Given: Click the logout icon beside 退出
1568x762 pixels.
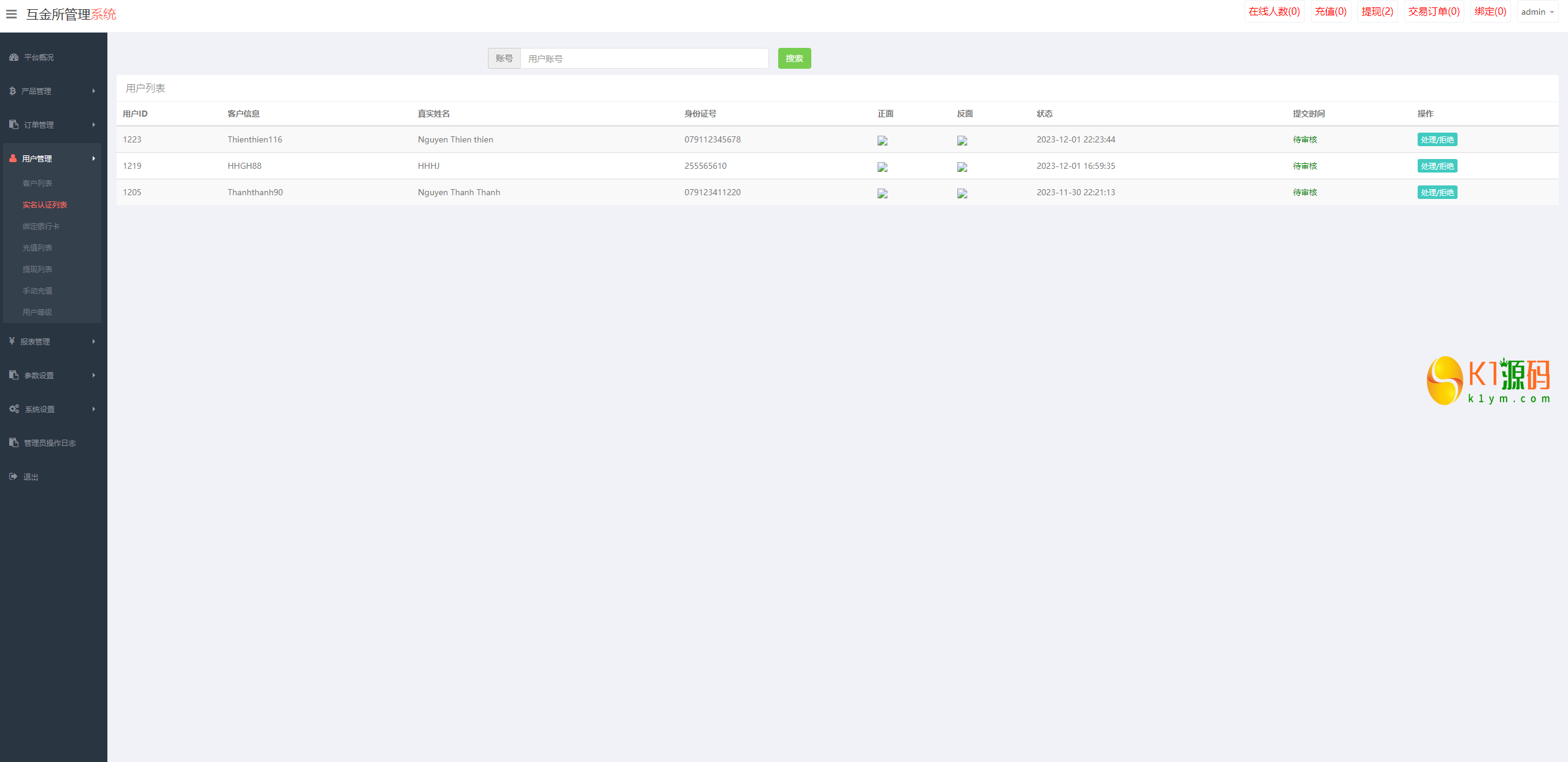Looking at the screenshot, I should click(x=13, y=476).
